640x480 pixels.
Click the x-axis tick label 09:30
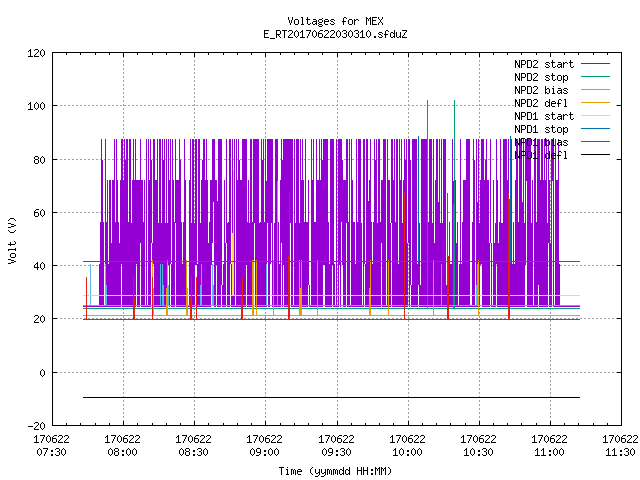click(336, 453)
